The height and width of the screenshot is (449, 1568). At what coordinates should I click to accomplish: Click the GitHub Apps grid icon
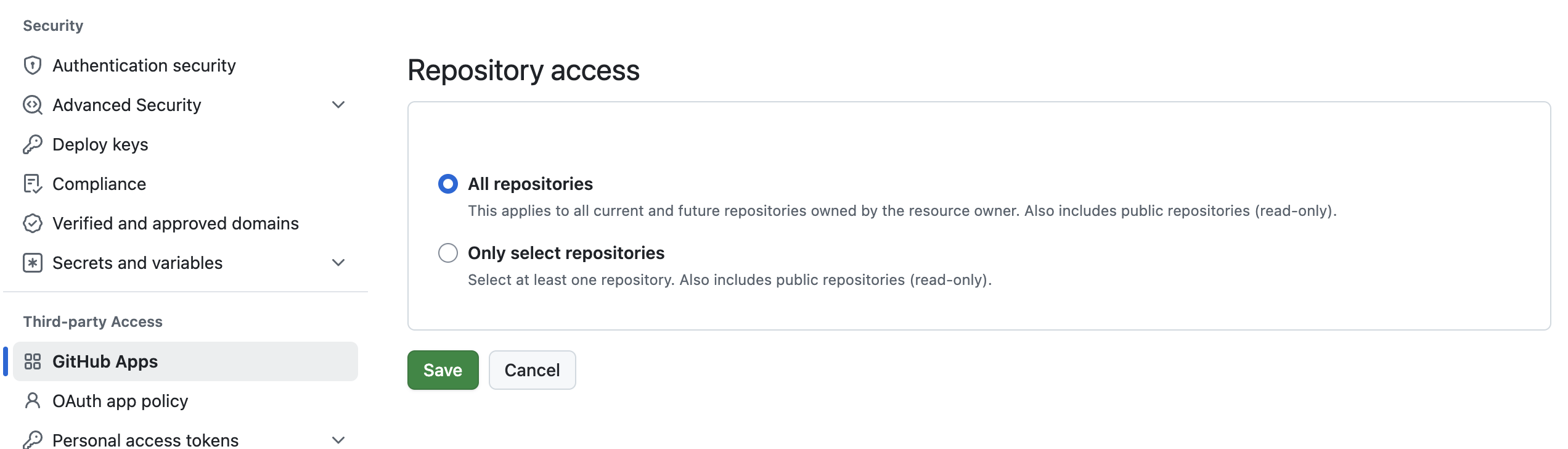click(33, 361)
